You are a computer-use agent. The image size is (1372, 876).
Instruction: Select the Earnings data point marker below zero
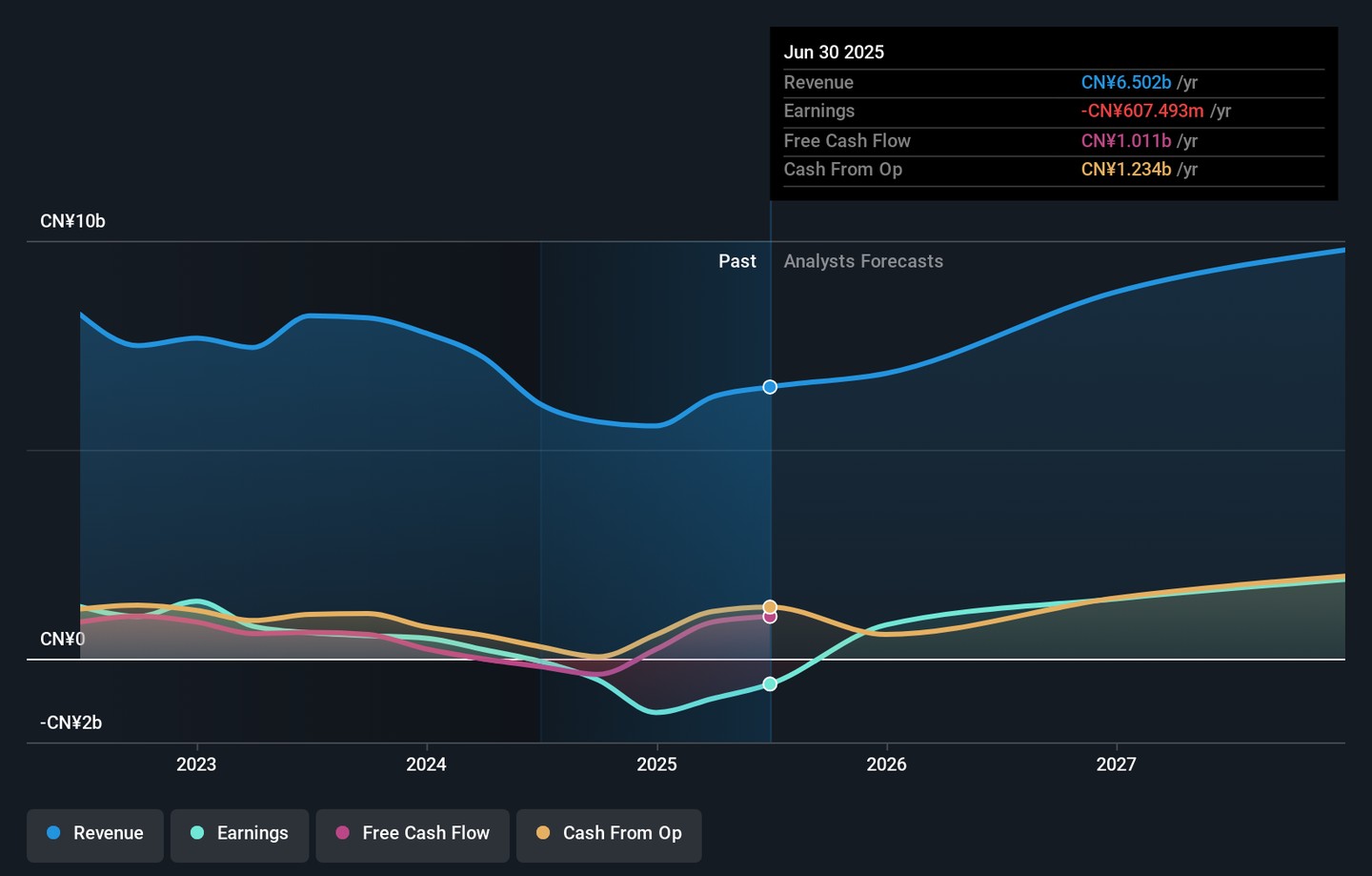[770, 684]
